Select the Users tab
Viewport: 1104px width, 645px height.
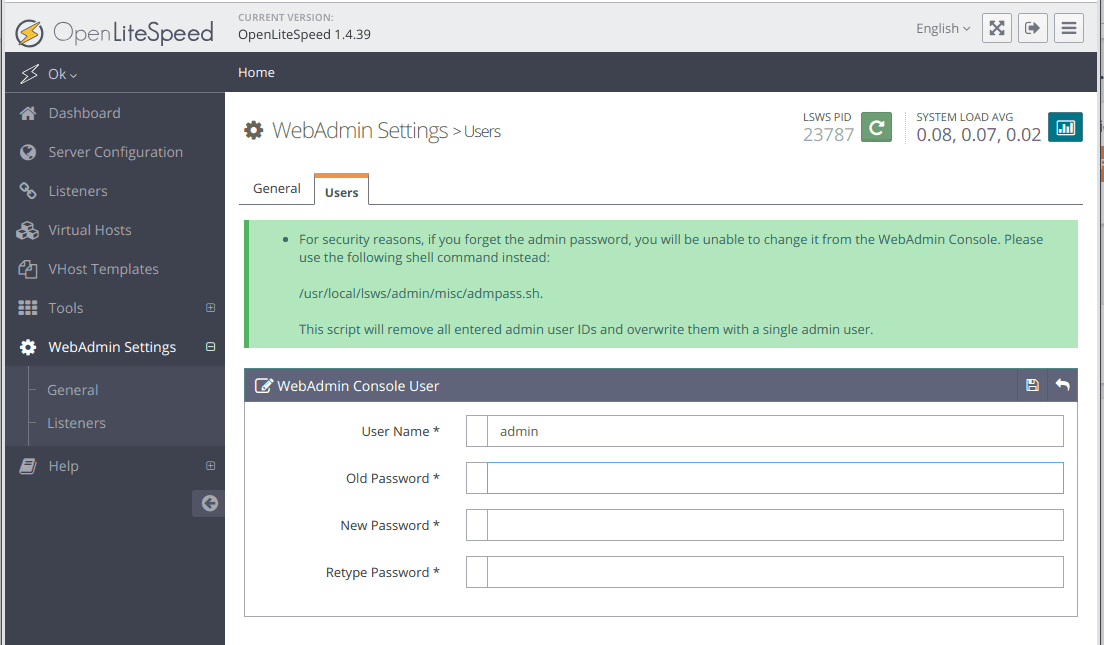(x=341, y=192)
